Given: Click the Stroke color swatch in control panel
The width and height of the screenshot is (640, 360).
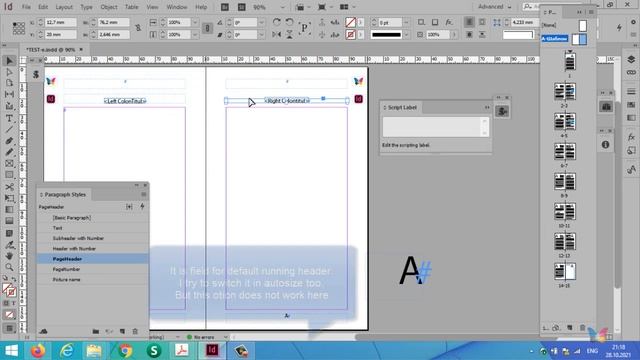Looking at the screenshot, I should [x=351, y=35].
